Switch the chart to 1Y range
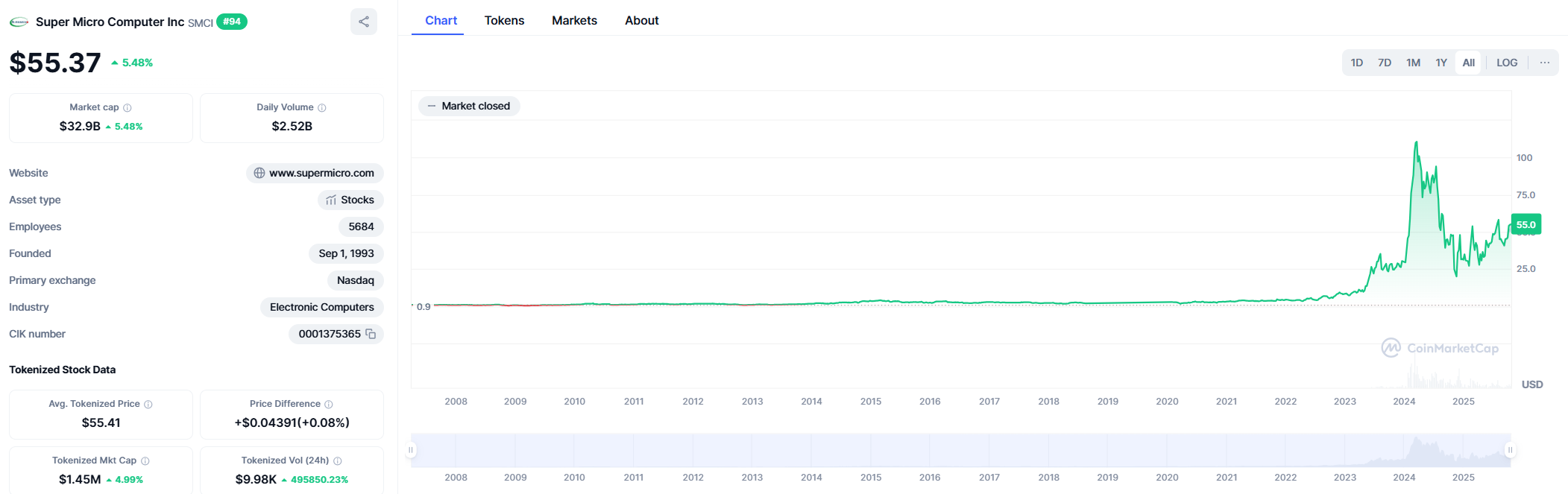The width and height of the screenshot is (1568, 494). pyautogui.click(x=1441, y=63)
